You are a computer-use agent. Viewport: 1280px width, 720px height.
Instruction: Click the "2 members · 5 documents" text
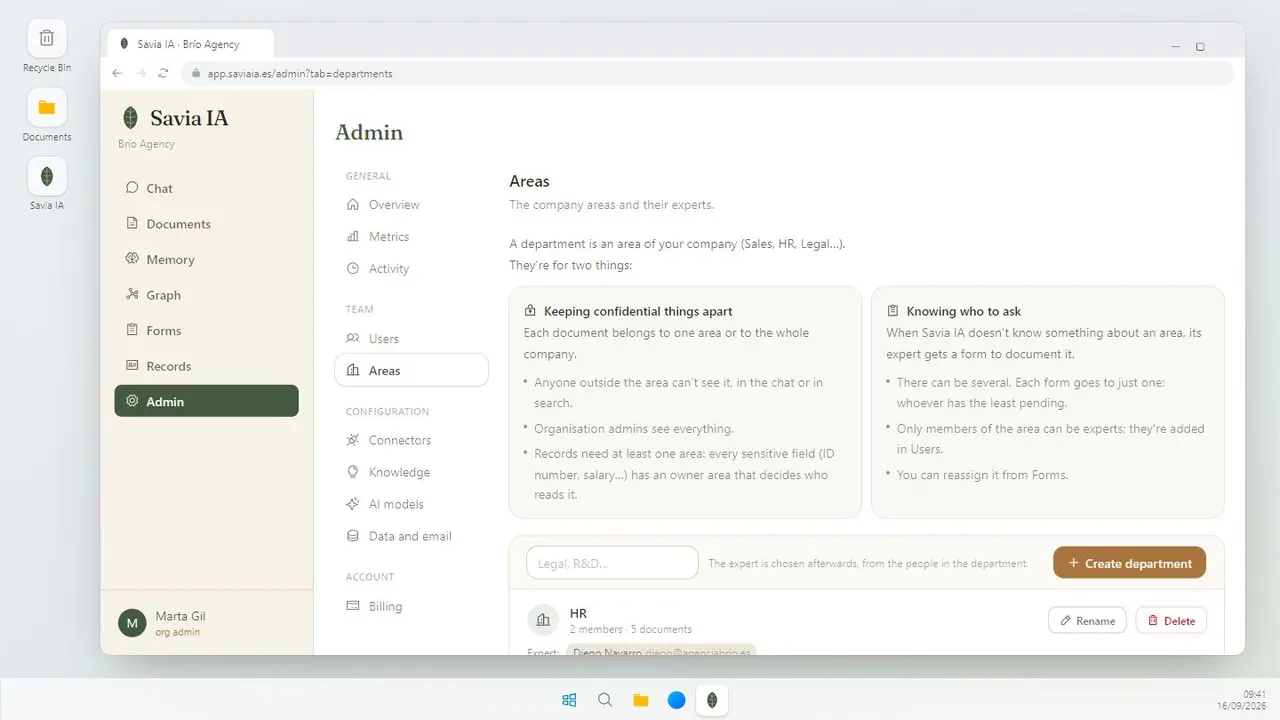tap(631, 629)
